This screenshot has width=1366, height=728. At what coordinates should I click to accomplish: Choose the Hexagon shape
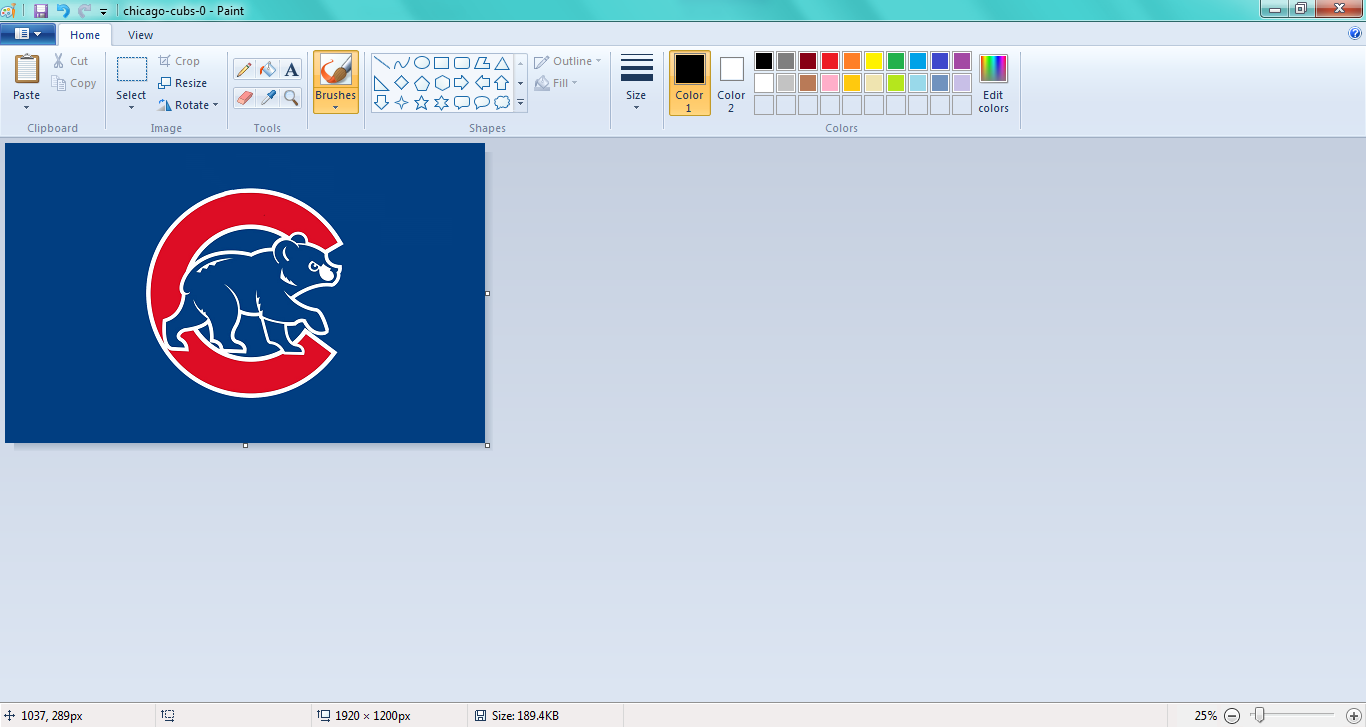point(441,83)
